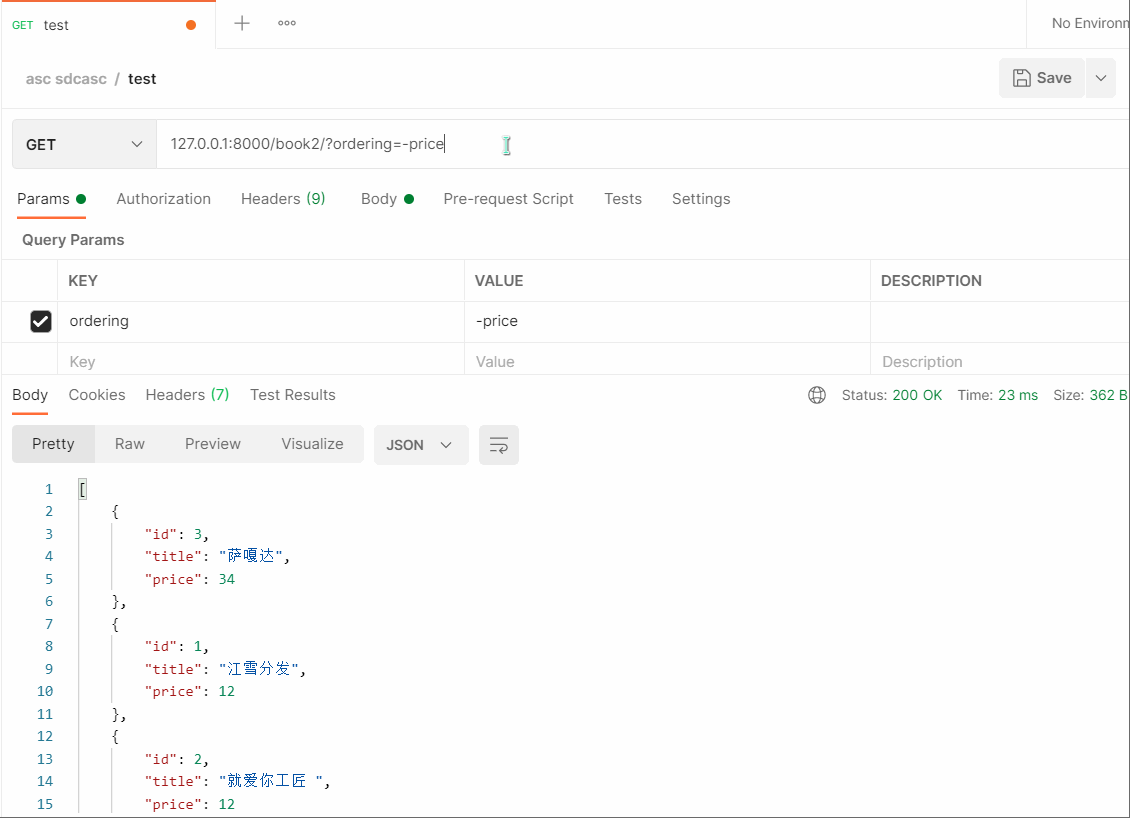The image size is (1130, 818).
Task: Open a new request tab with plus icon
Action: pos(242,23)
